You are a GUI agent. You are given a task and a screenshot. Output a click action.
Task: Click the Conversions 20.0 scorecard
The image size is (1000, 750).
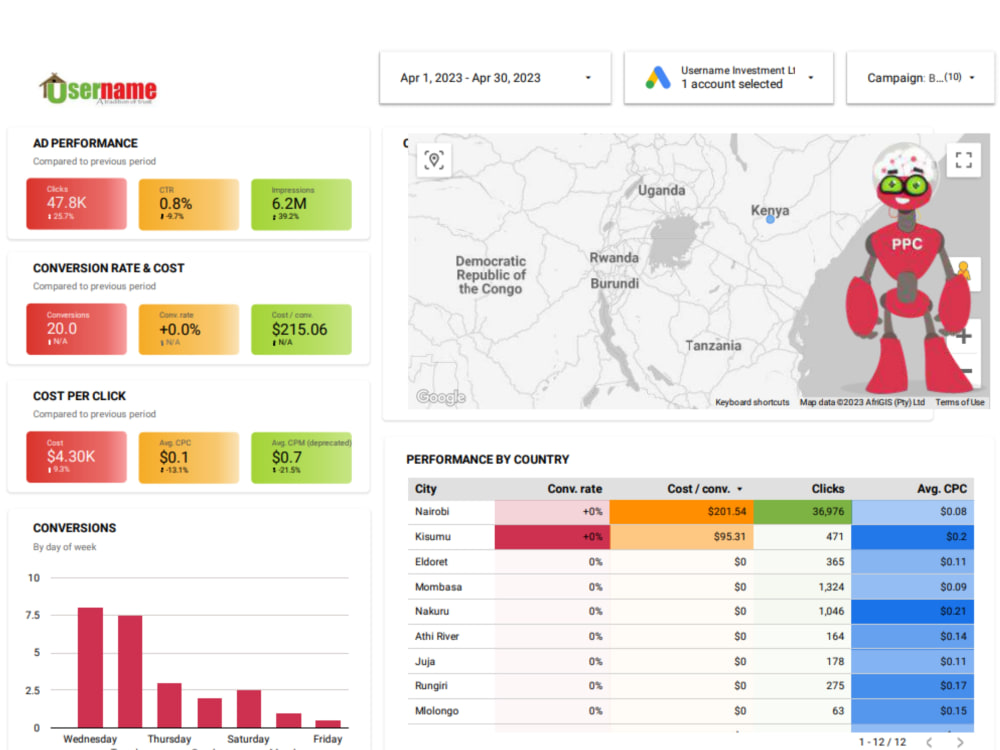[x=77, y=329]
